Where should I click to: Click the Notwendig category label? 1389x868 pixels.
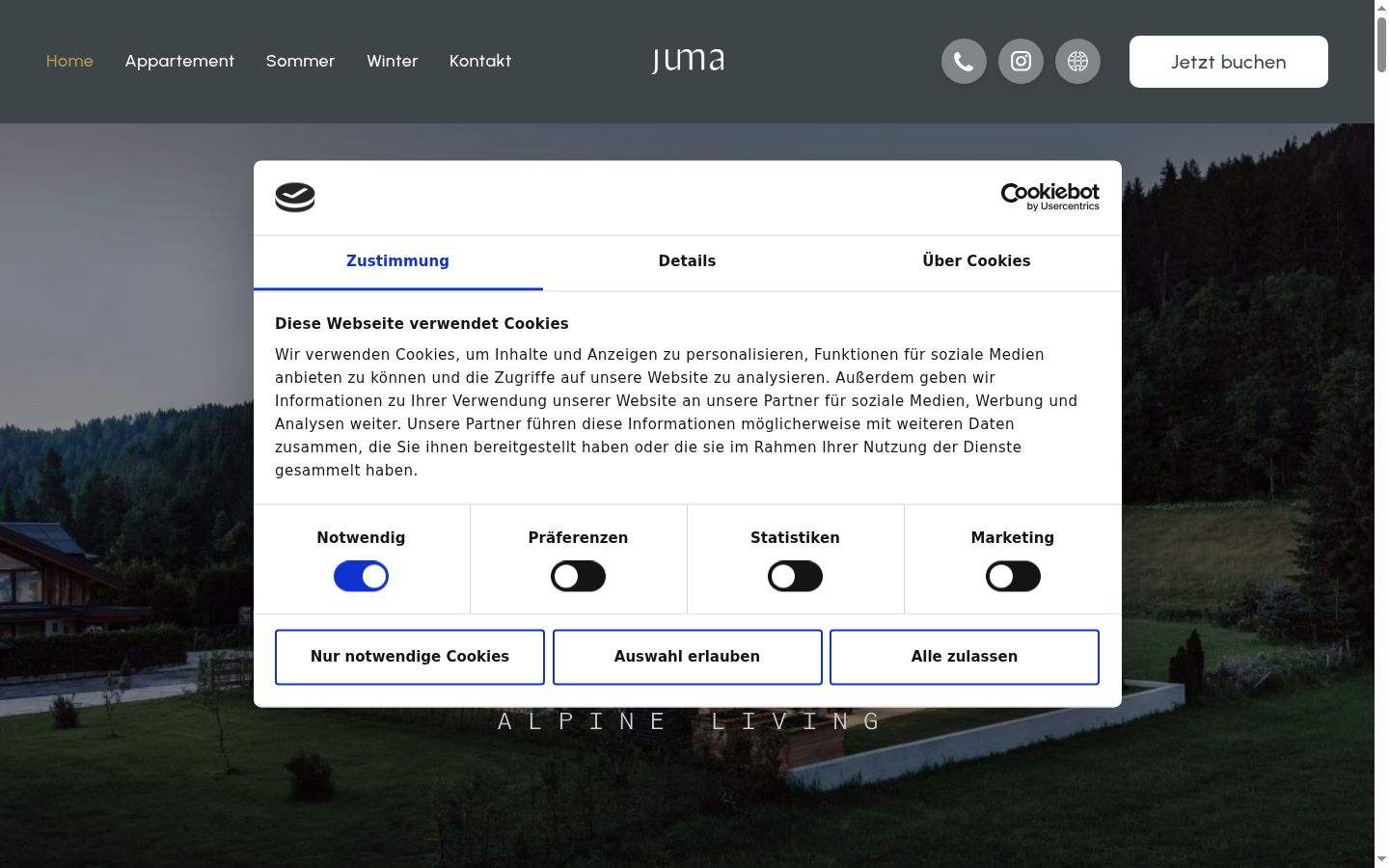361,538
